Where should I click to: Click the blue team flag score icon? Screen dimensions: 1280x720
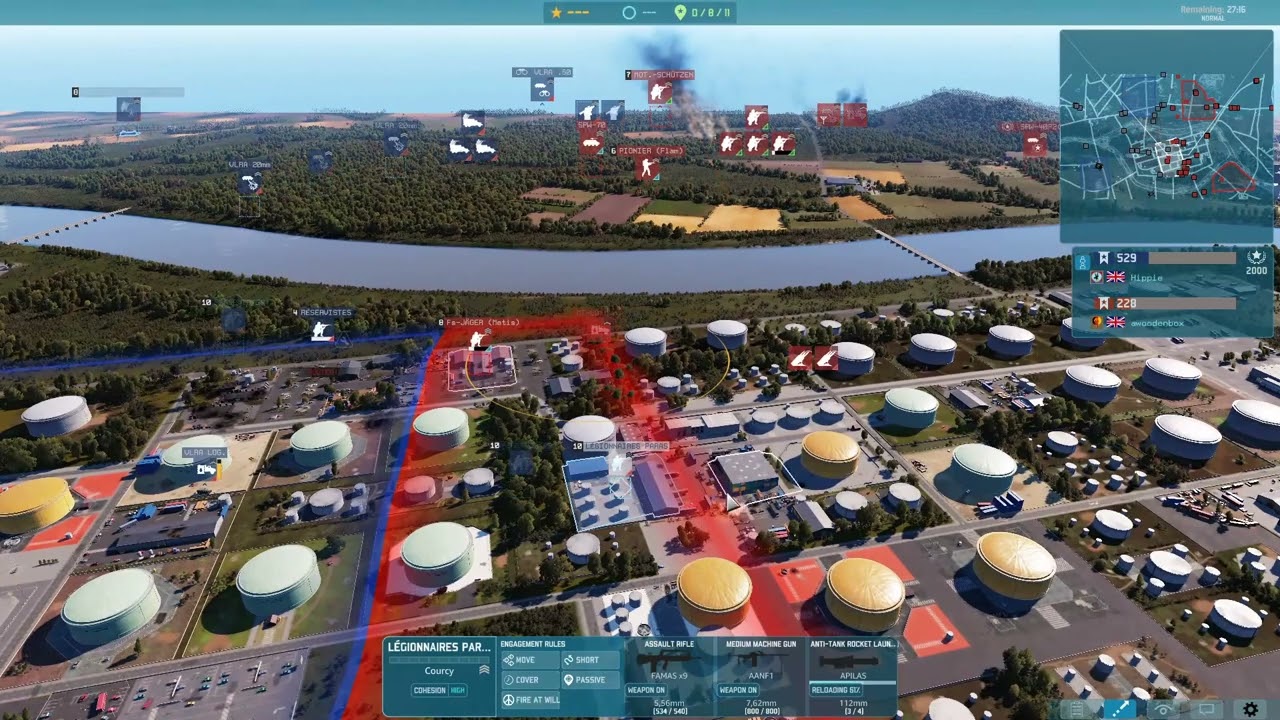pyautogui.click(x=1104, y=258)
